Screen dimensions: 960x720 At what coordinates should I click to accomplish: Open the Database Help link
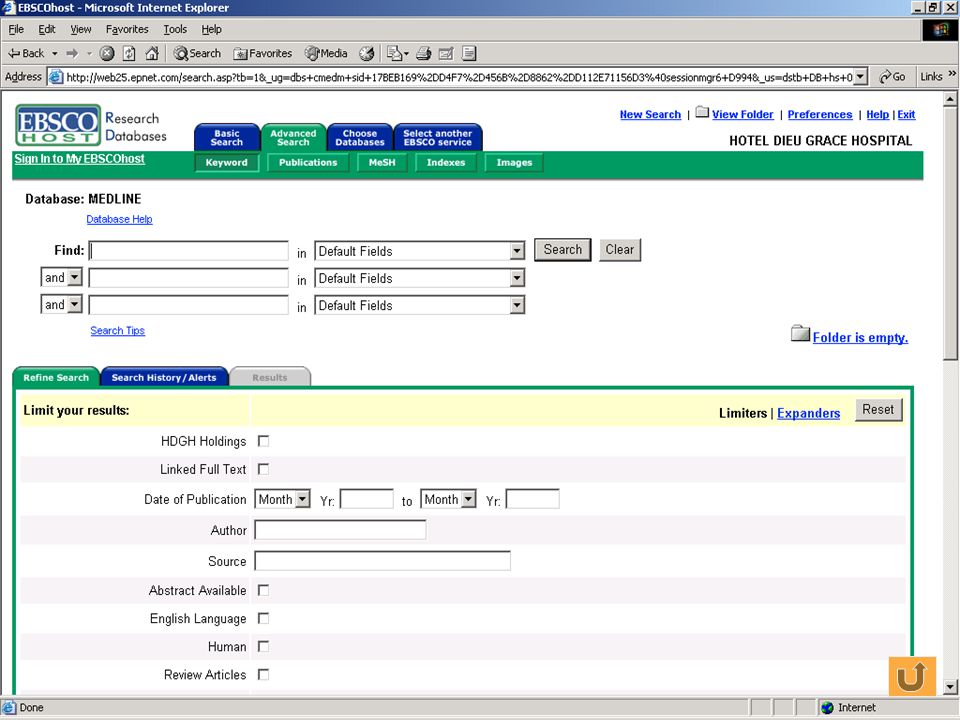(119, 219)
